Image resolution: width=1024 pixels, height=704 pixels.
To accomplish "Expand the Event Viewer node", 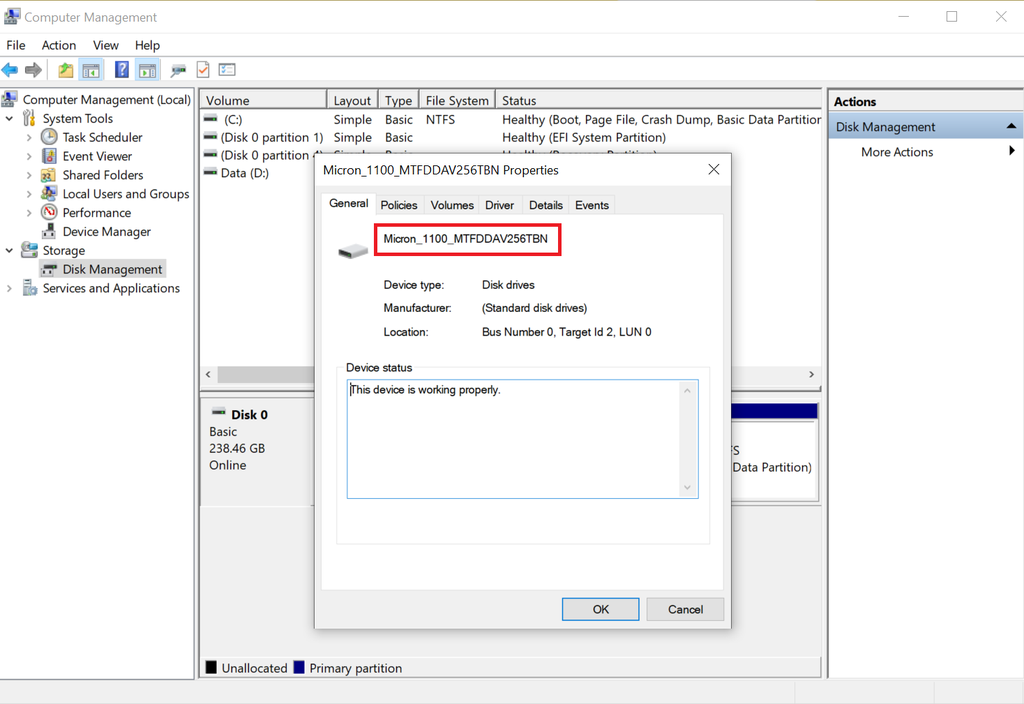I will tap(29, 157).
